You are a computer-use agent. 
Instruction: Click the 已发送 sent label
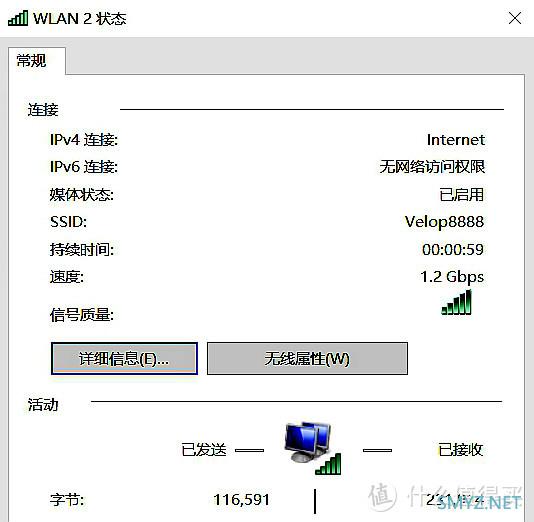point(204,450)
